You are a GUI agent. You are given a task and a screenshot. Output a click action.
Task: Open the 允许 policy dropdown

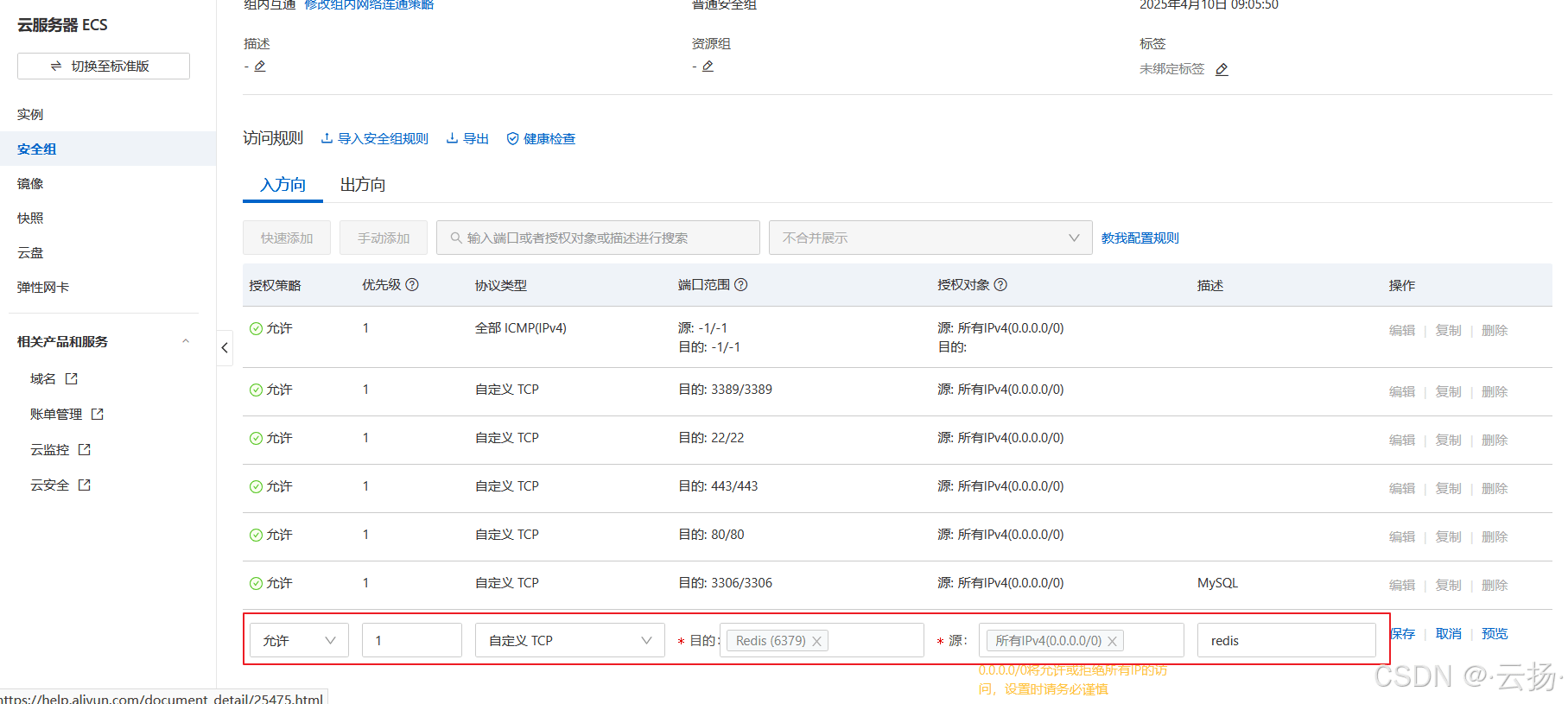click(x=299, y=641)
